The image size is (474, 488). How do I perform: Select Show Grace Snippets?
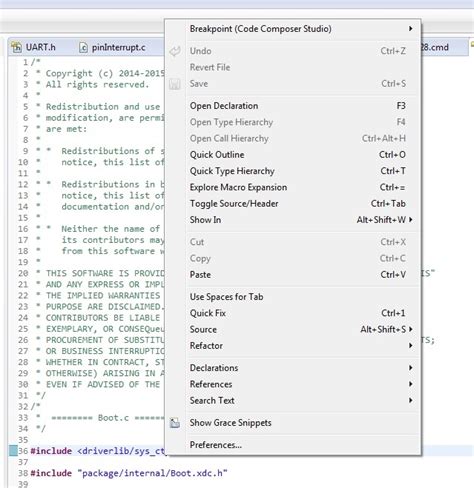coord(293,423)
